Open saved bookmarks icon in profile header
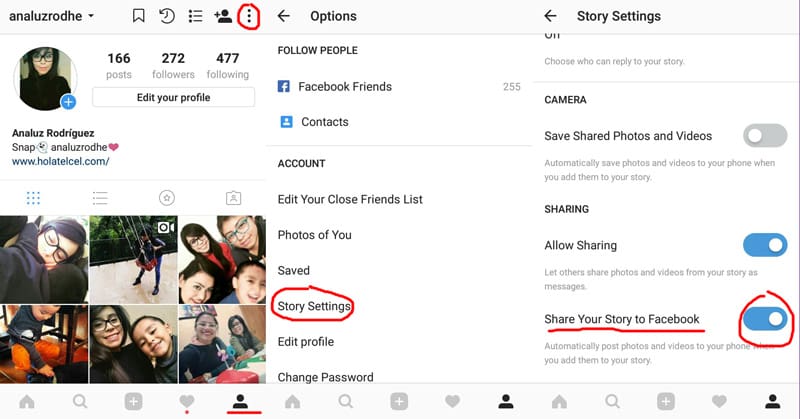This screenshot has height=419, width=800. pos(138,16)
